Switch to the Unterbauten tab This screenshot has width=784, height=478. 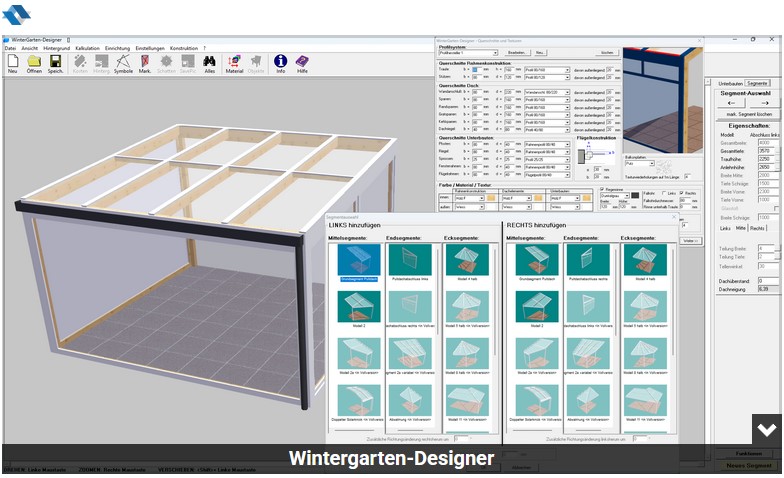730,84
